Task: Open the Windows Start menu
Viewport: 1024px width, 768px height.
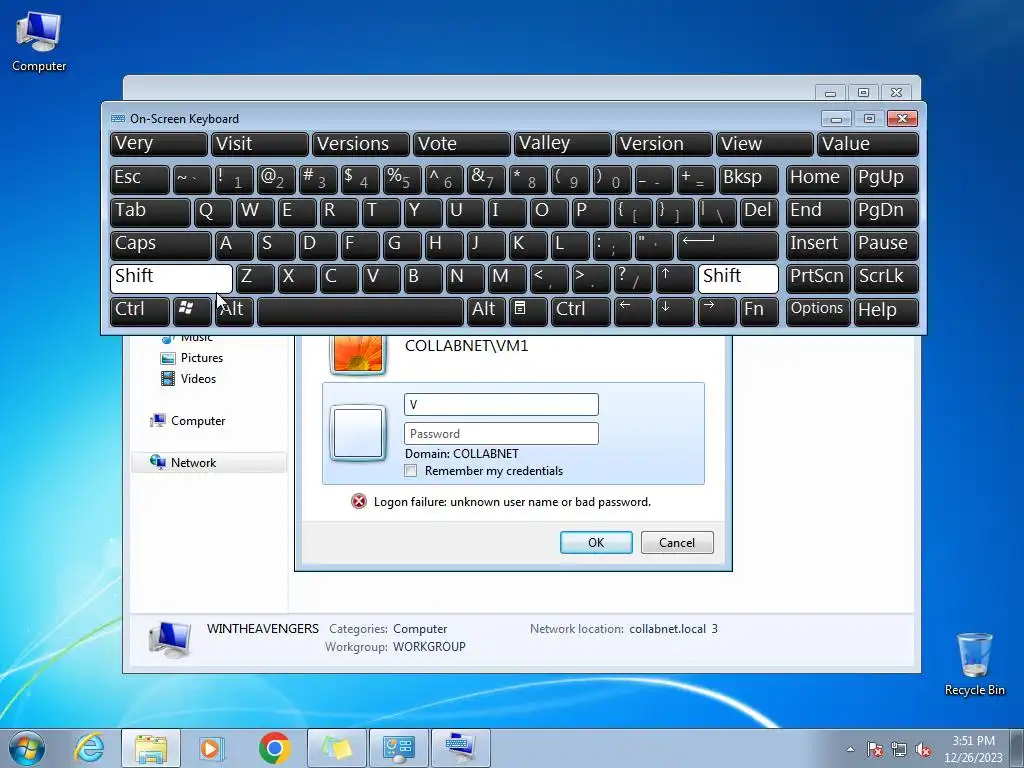Action: coord(27,748)
